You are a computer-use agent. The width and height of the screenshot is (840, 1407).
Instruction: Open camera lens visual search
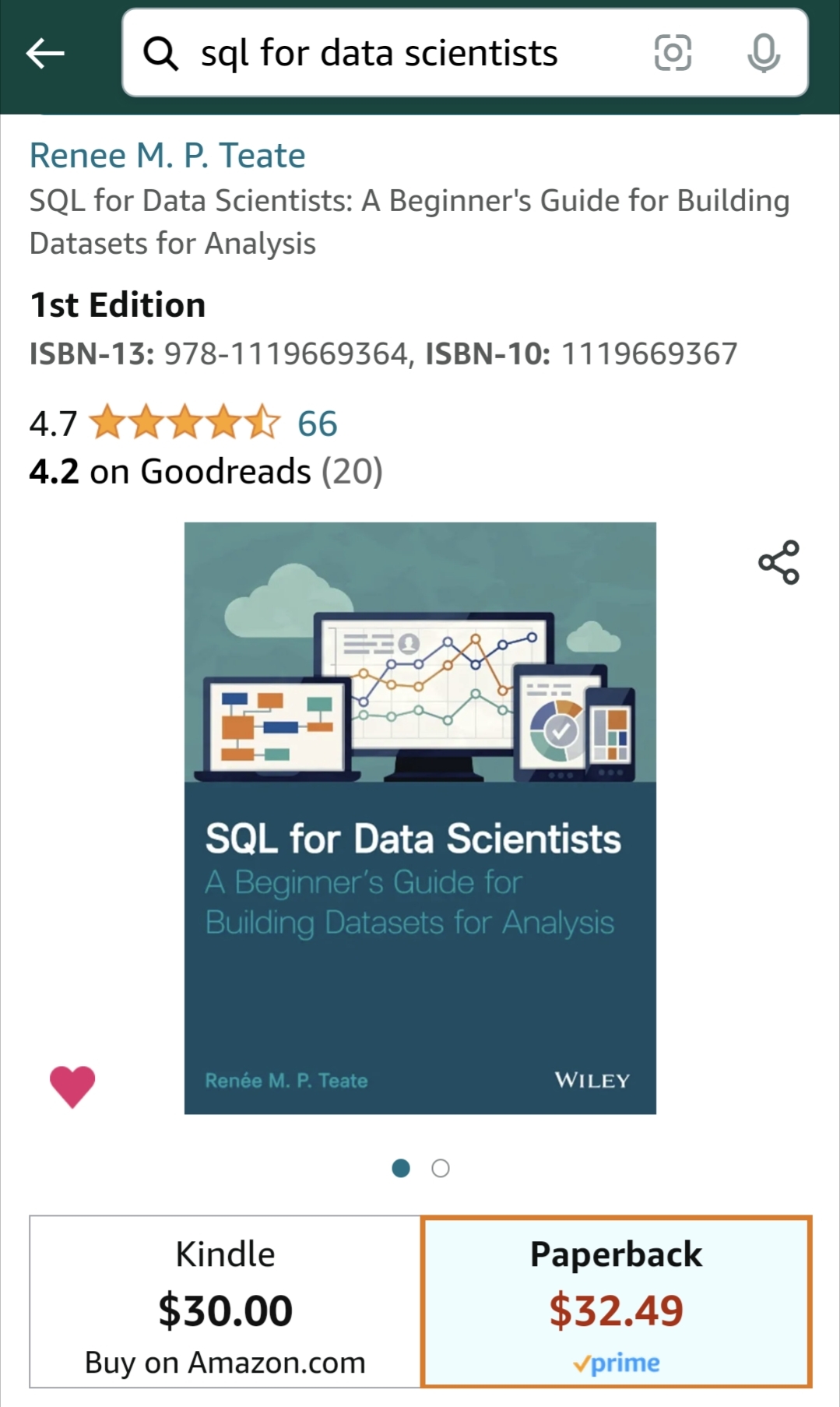(x=673, y=54)
